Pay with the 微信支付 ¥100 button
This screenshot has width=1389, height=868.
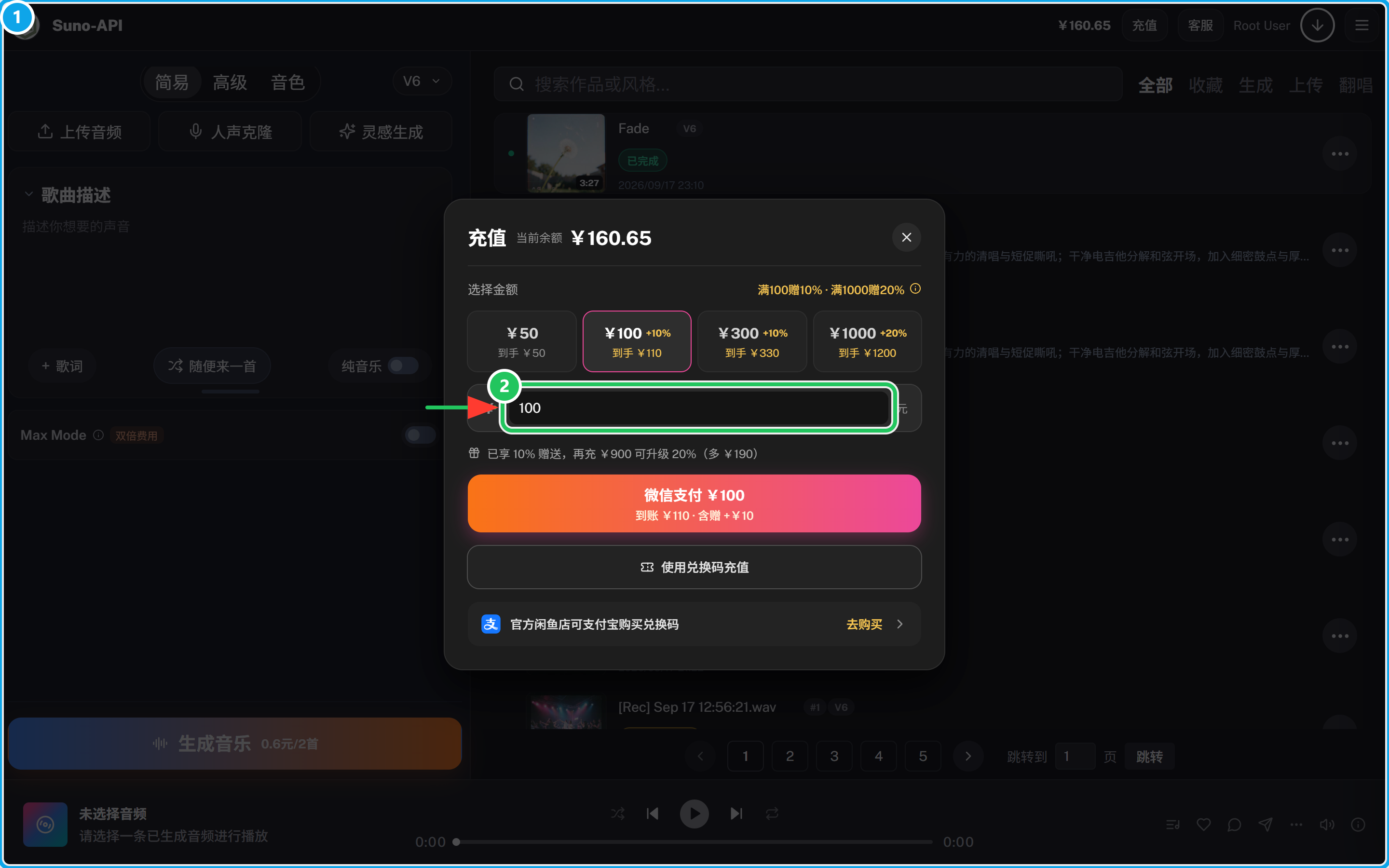point(694,503)
